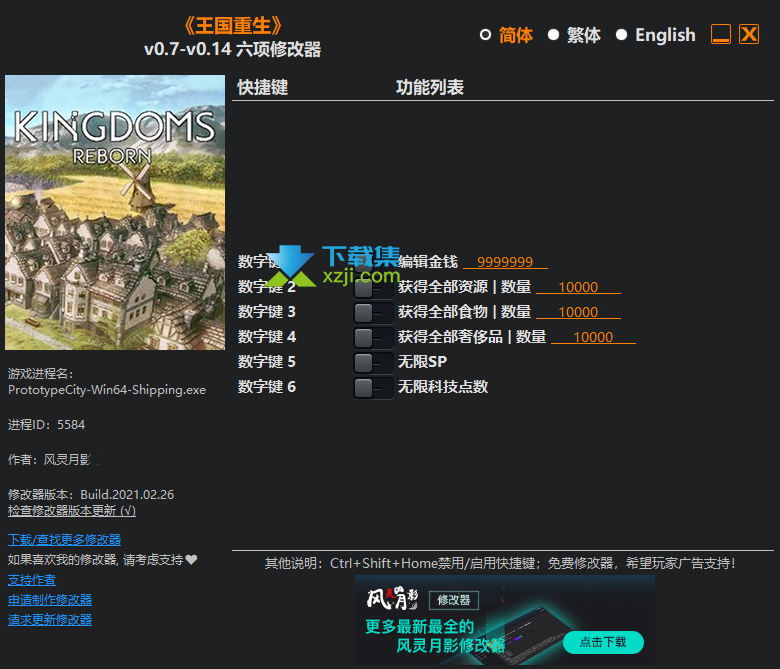Click the 编辑金钱 label
This screenshot has width=780, height=669.
(x=428, y=262)
